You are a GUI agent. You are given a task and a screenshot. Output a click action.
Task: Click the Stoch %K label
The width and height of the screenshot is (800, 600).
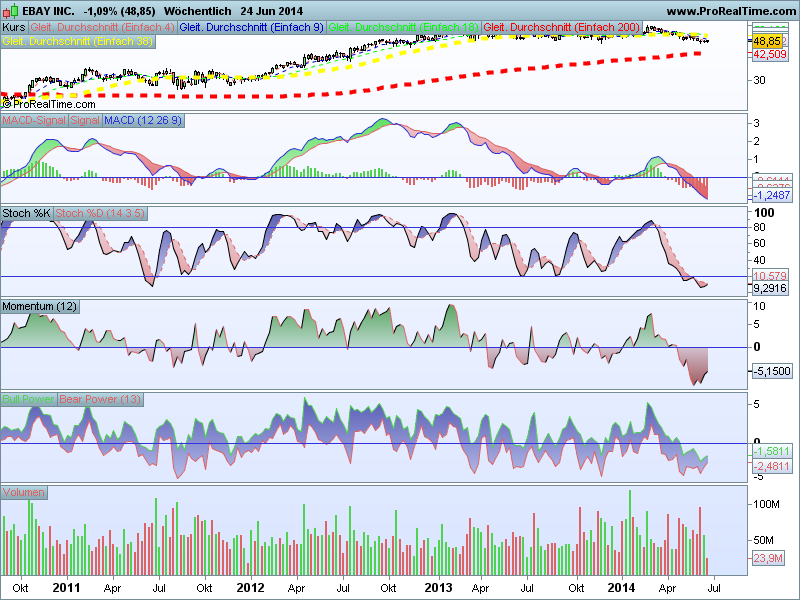[27, 213]
